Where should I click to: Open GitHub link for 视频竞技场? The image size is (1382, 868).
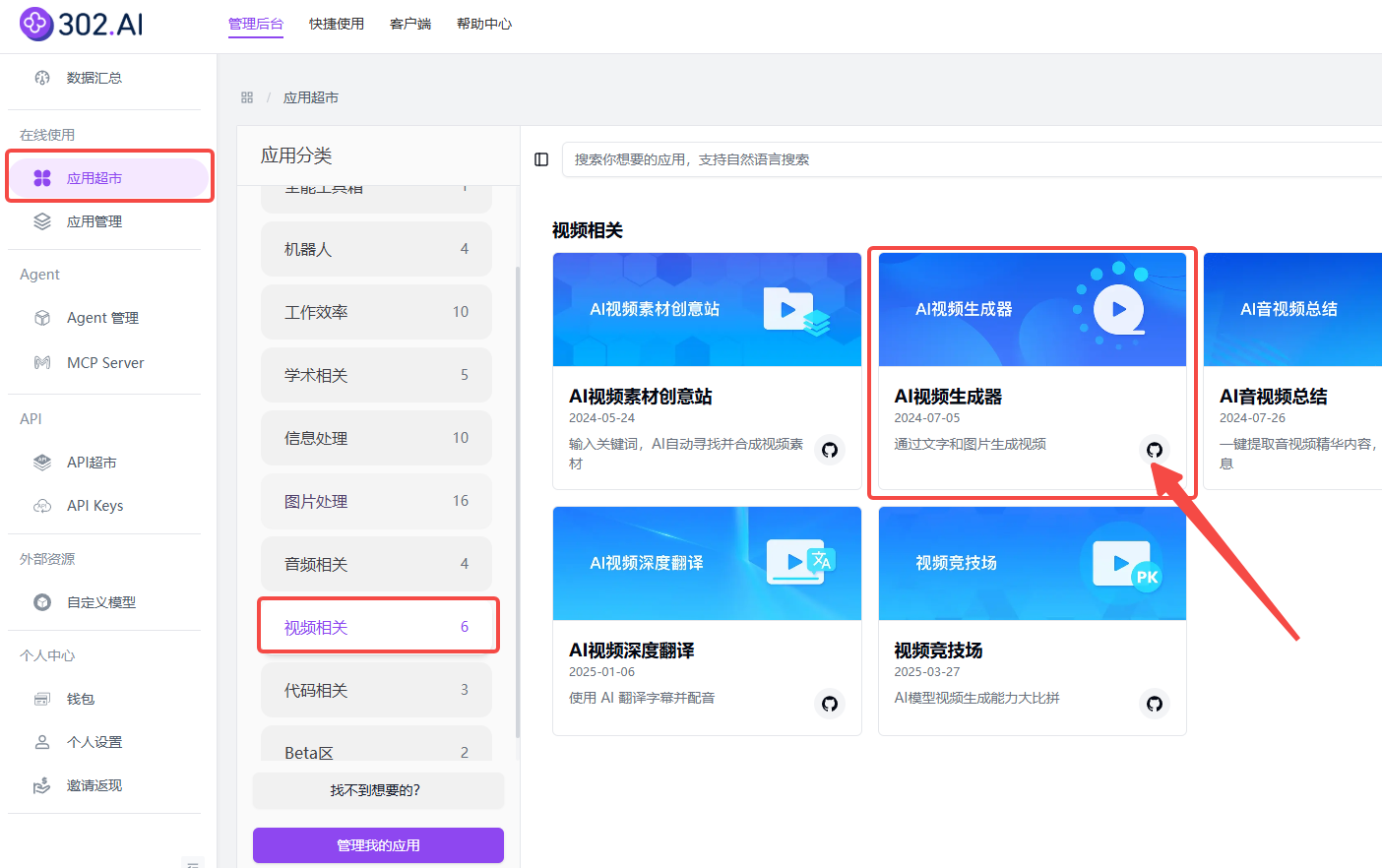(x=1155, y=704)
